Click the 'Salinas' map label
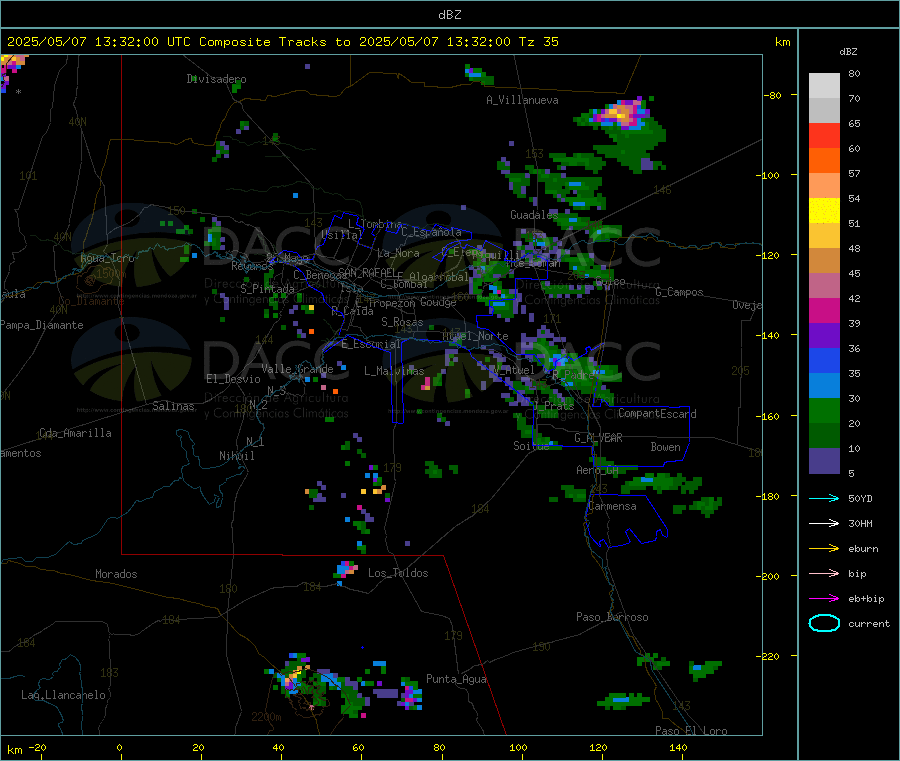This screenshot has width=900, height=761. (173, 406)
